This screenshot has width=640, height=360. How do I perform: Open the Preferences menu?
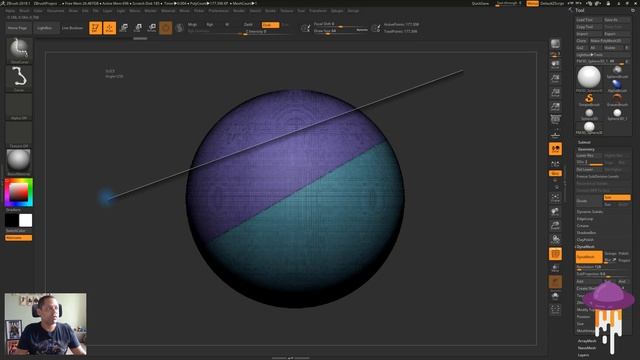tap(218, 11)
